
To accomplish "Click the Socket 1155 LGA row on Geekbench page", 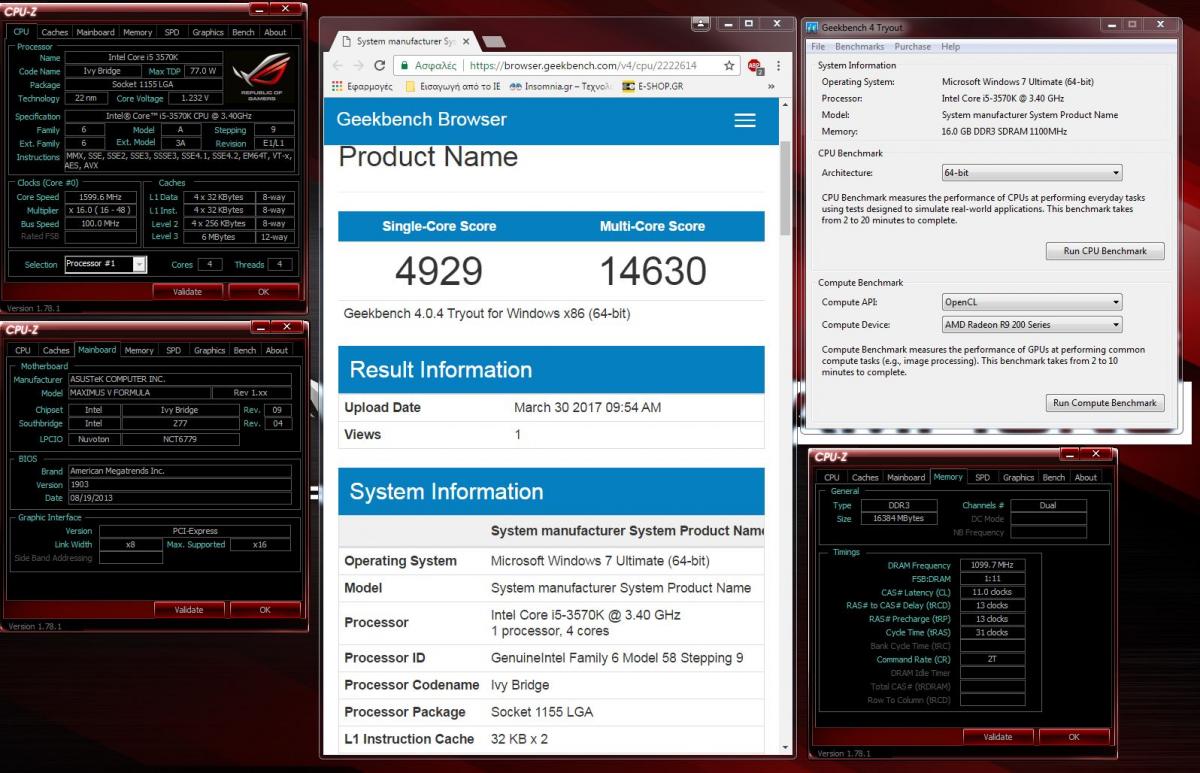I will (551, 712).
